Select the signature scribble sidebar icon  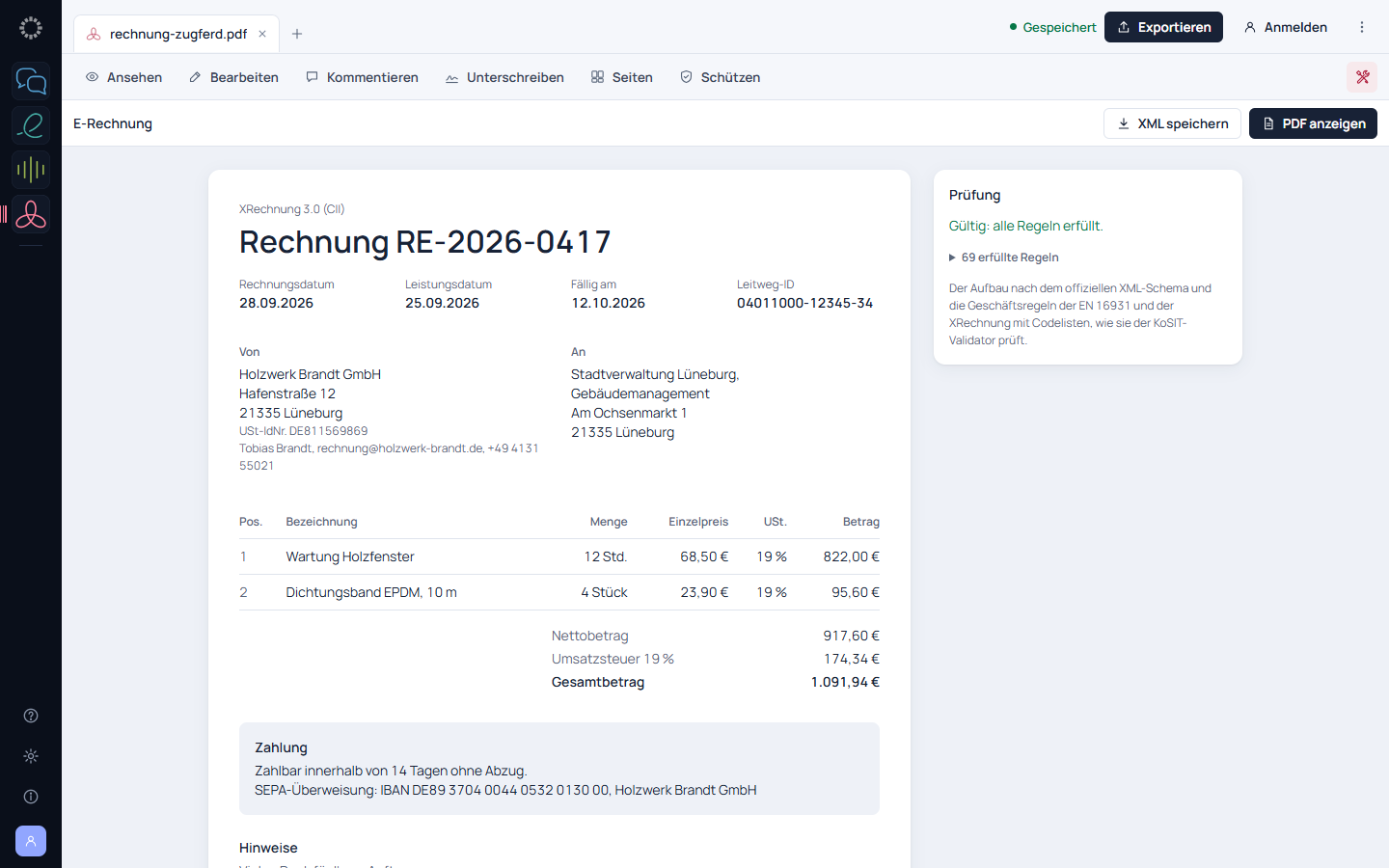[31, 125]
